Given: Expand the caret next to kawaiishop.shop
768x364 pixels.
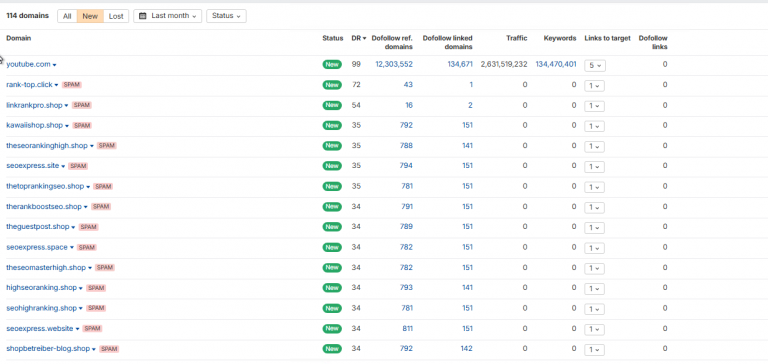Looking at the screenshot, I should coord(67,126).
